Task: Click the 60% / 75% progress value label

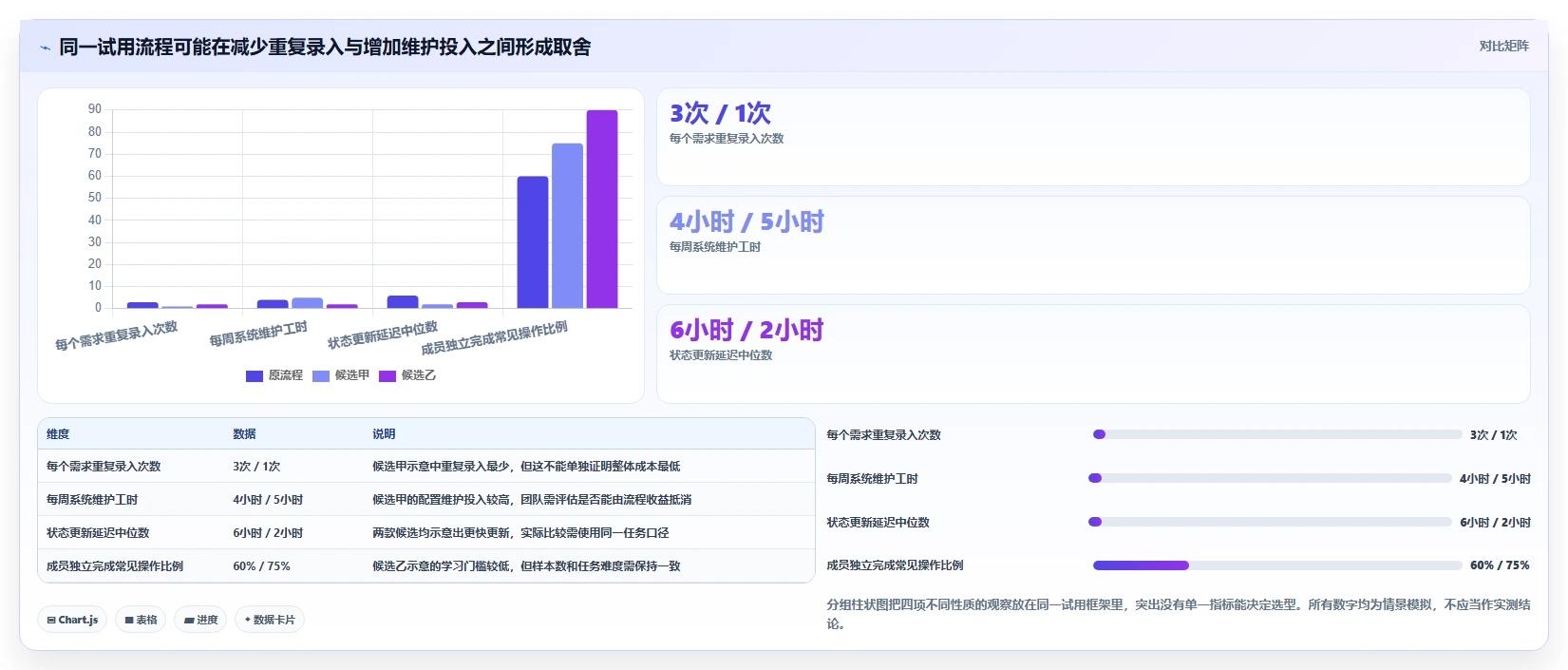Action: 1500,565
